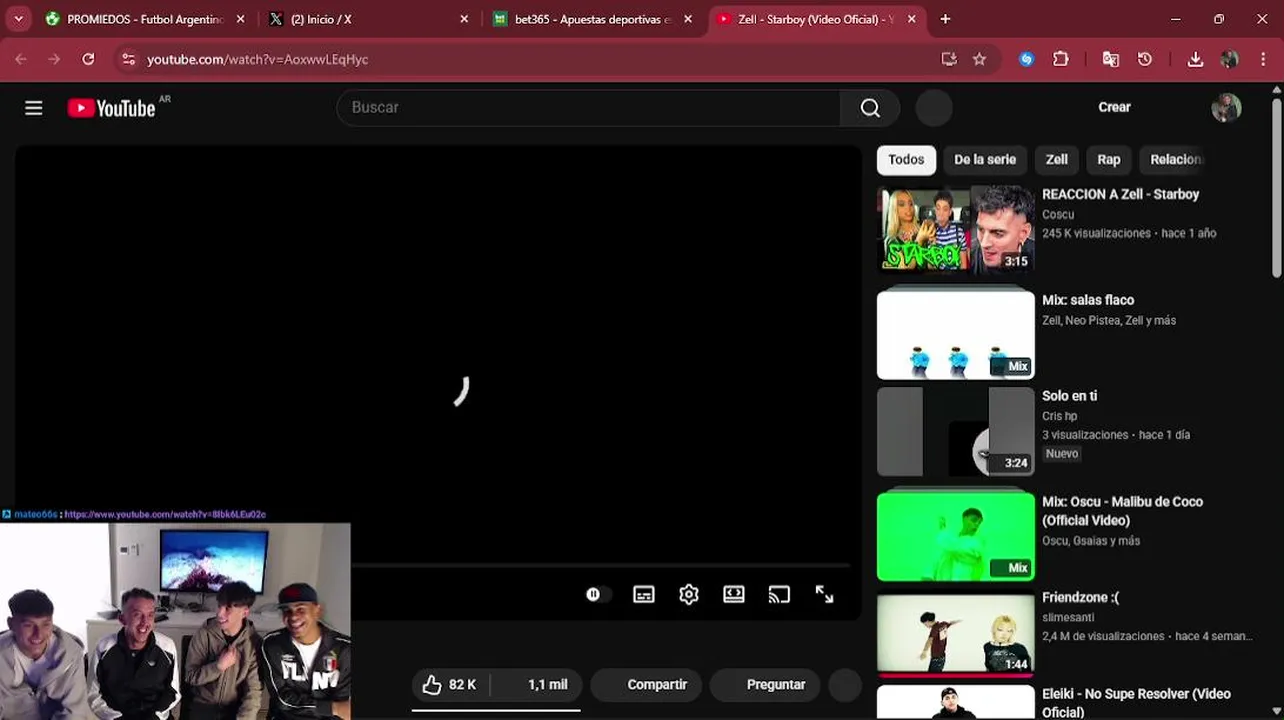Viewport: 1284px width, 720px height.
Task: Enter full screen in the video player
Action: coord(824,594)
